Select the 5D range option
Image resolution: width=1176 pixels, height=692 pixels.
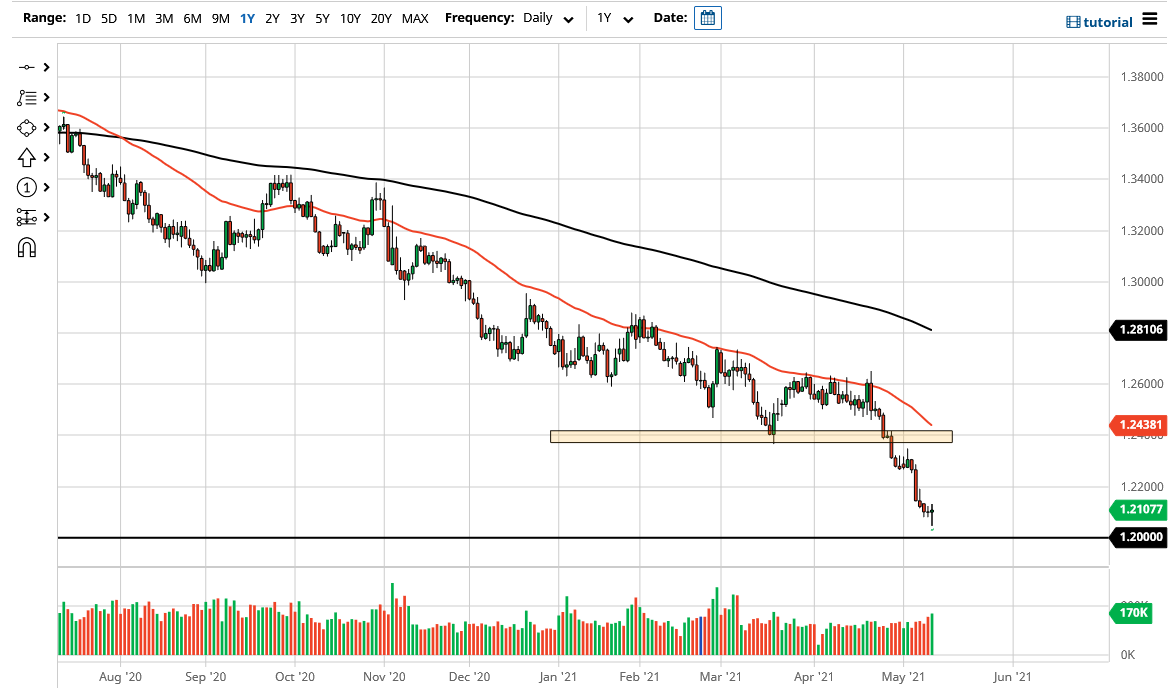(107, 17)
